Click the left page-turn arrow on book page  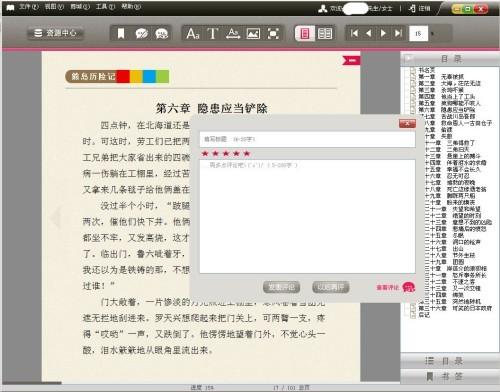[56, 217]
